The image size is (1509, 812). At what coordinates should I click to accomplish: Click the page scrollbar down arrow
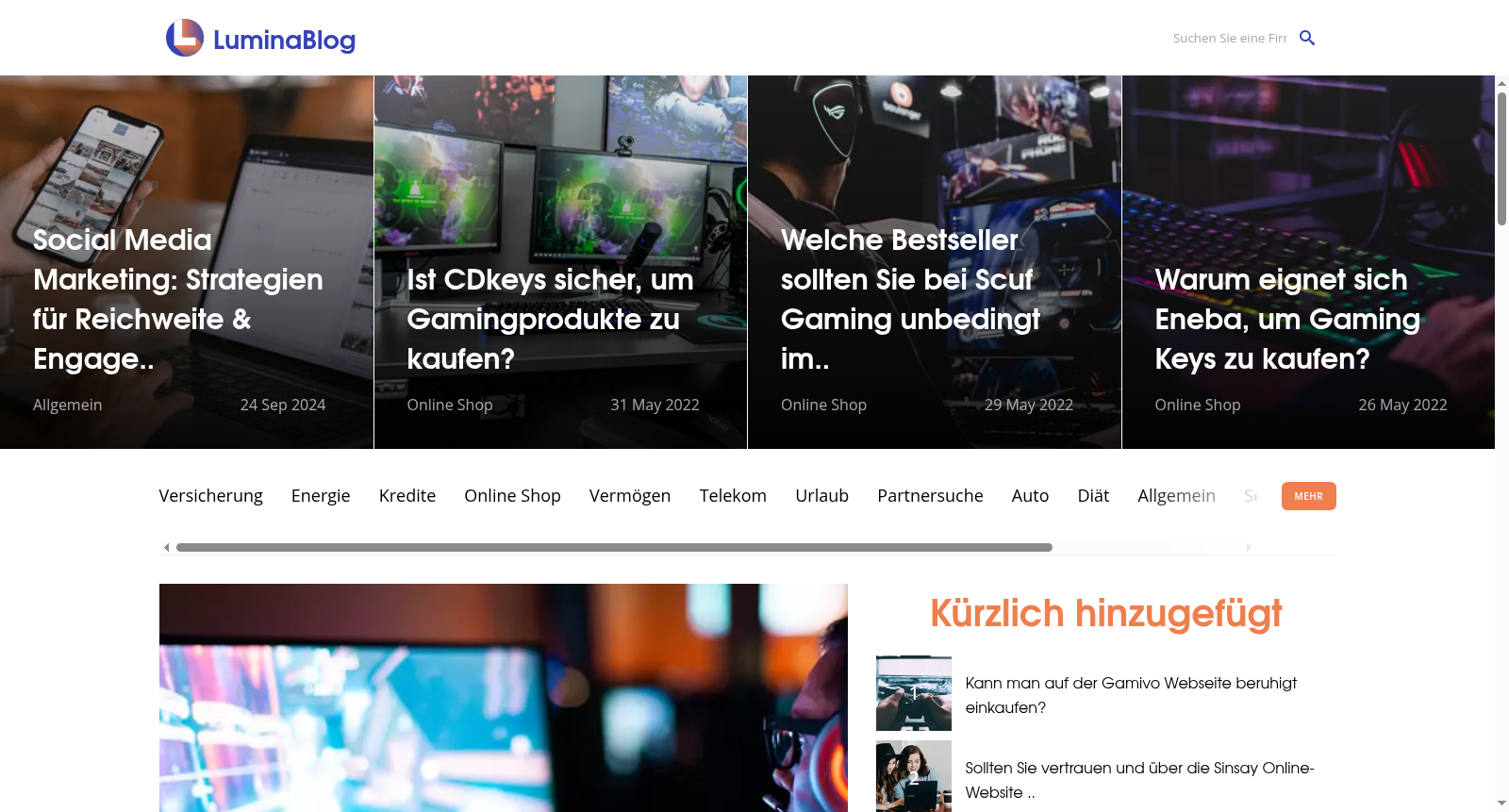click(x=1501, y=804)
